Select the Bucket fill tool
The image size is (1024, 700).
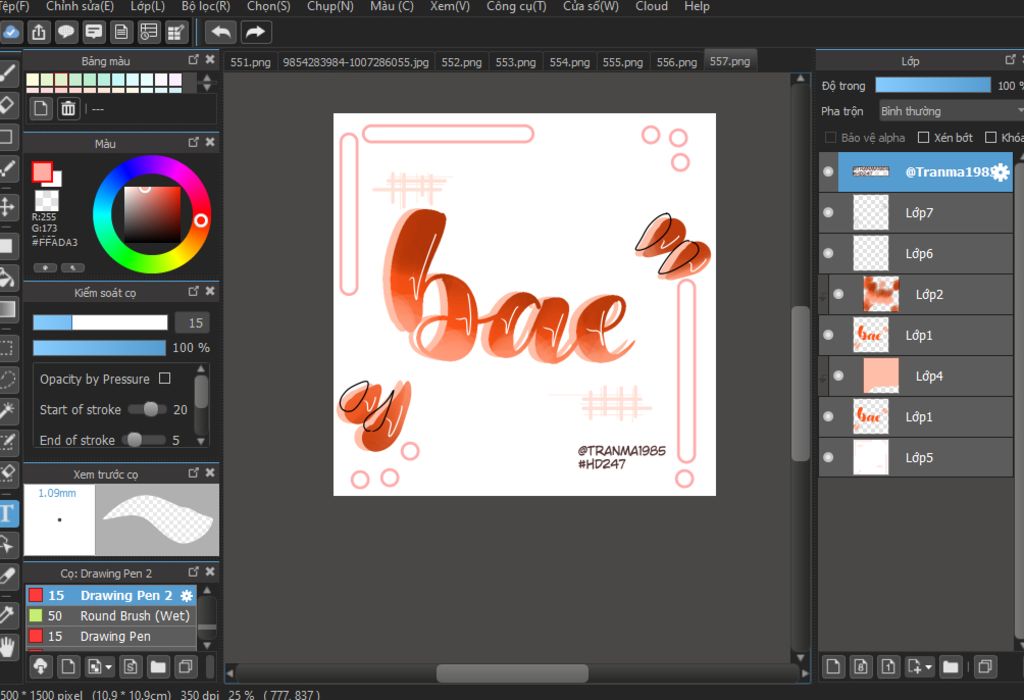8,277
